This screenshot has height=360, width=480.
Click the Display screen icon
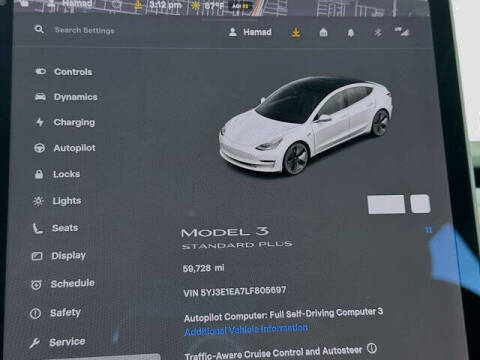[x=37, y=256]
